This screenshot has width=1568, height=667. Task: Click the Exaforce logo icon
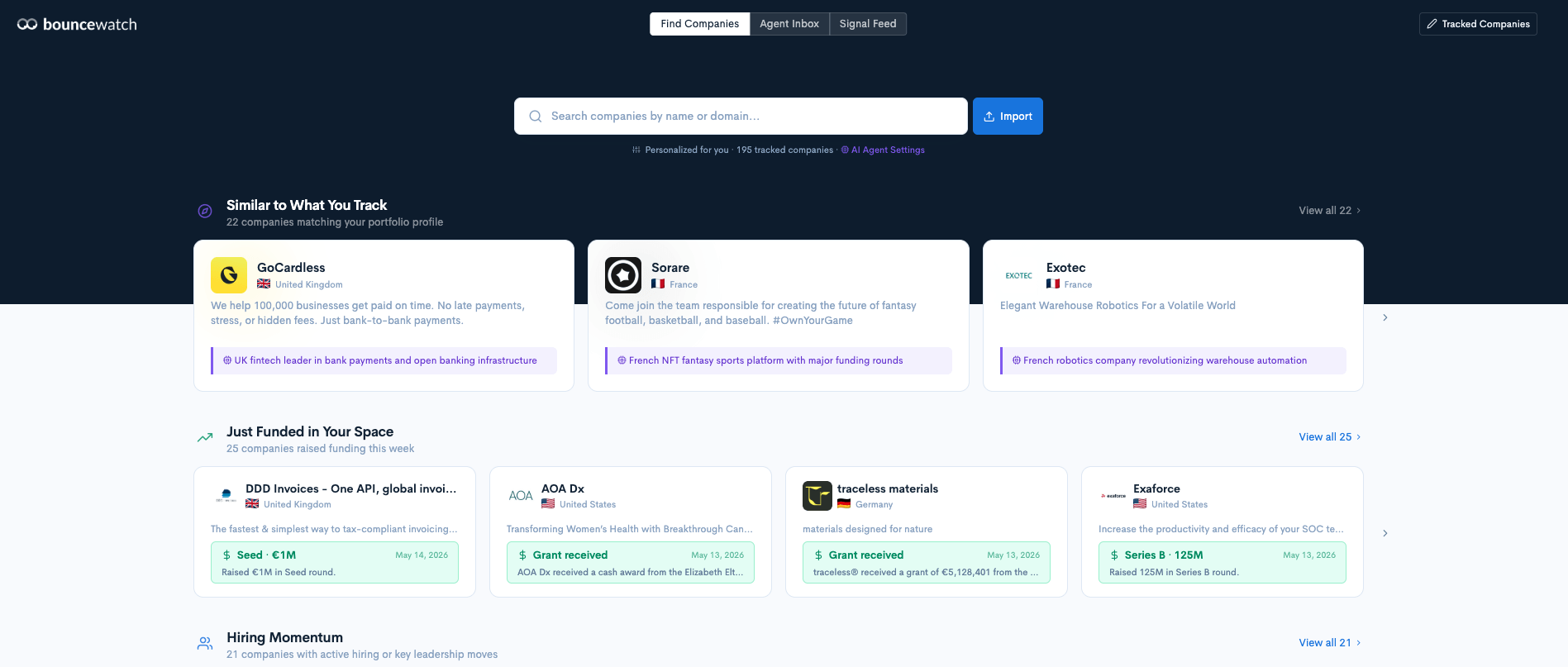coord(1113,496)
